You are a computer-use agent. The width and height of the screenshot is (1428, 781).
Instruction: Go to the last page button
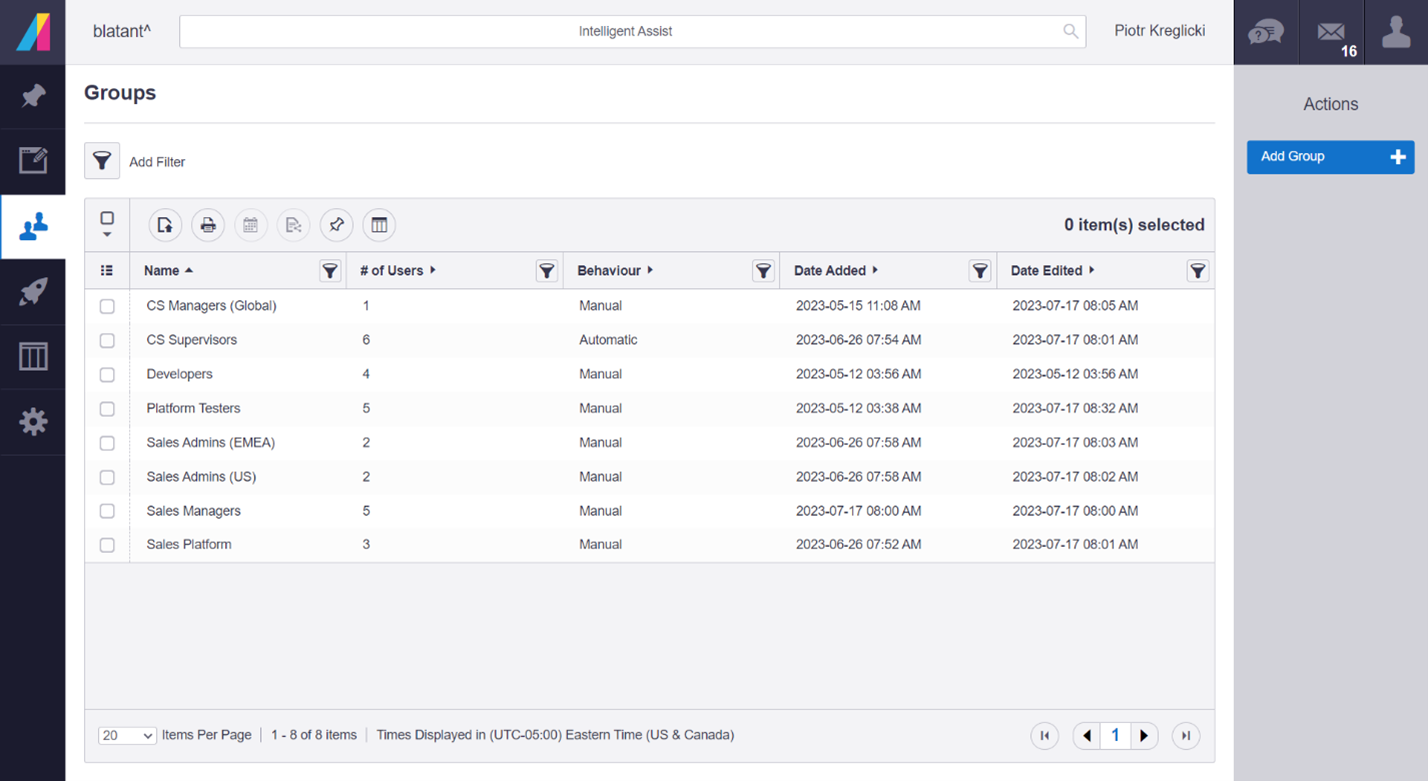coord(1186,736)
